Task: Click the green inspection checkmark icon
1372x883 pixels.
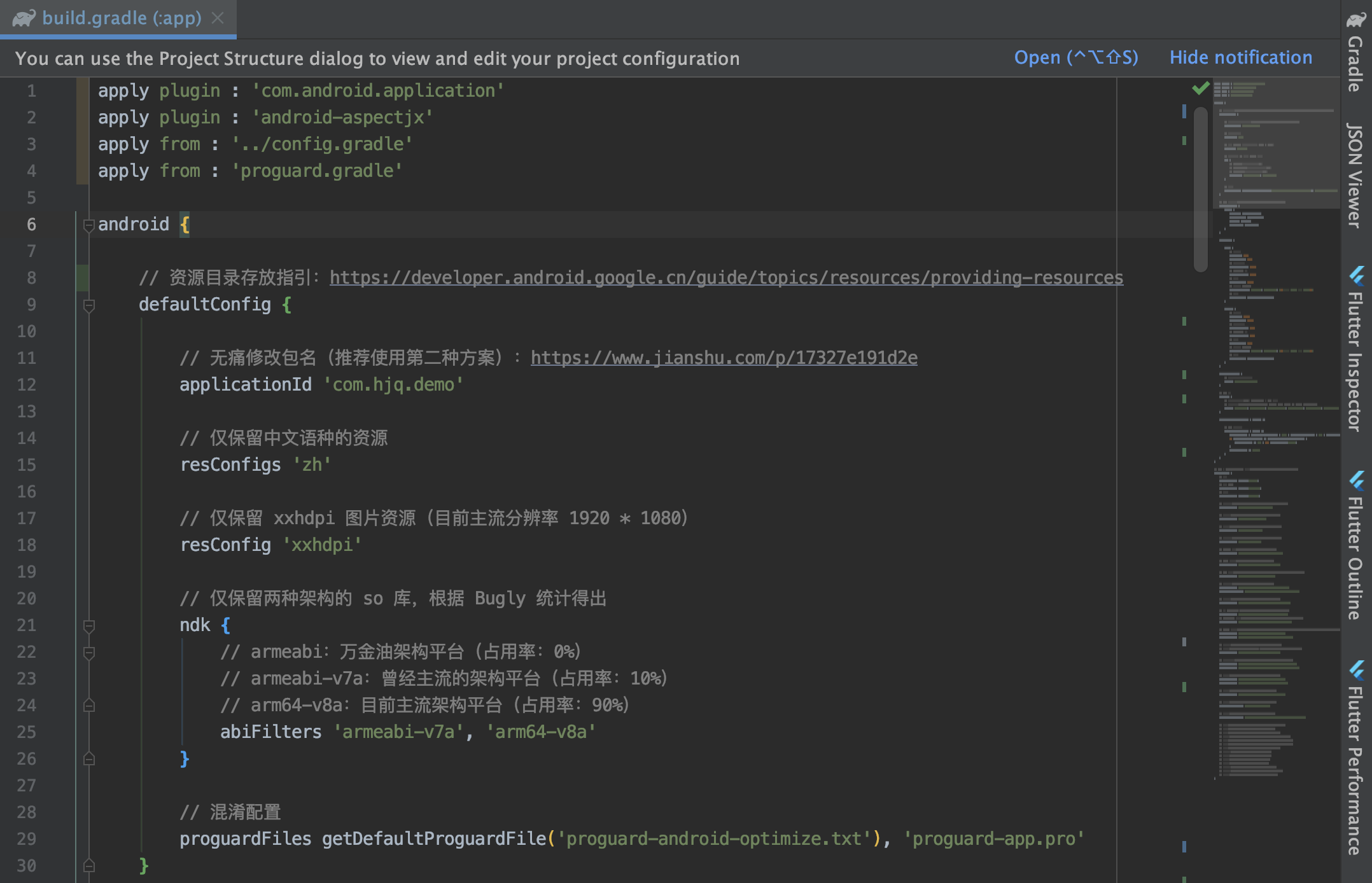Action: point(1200,88)
